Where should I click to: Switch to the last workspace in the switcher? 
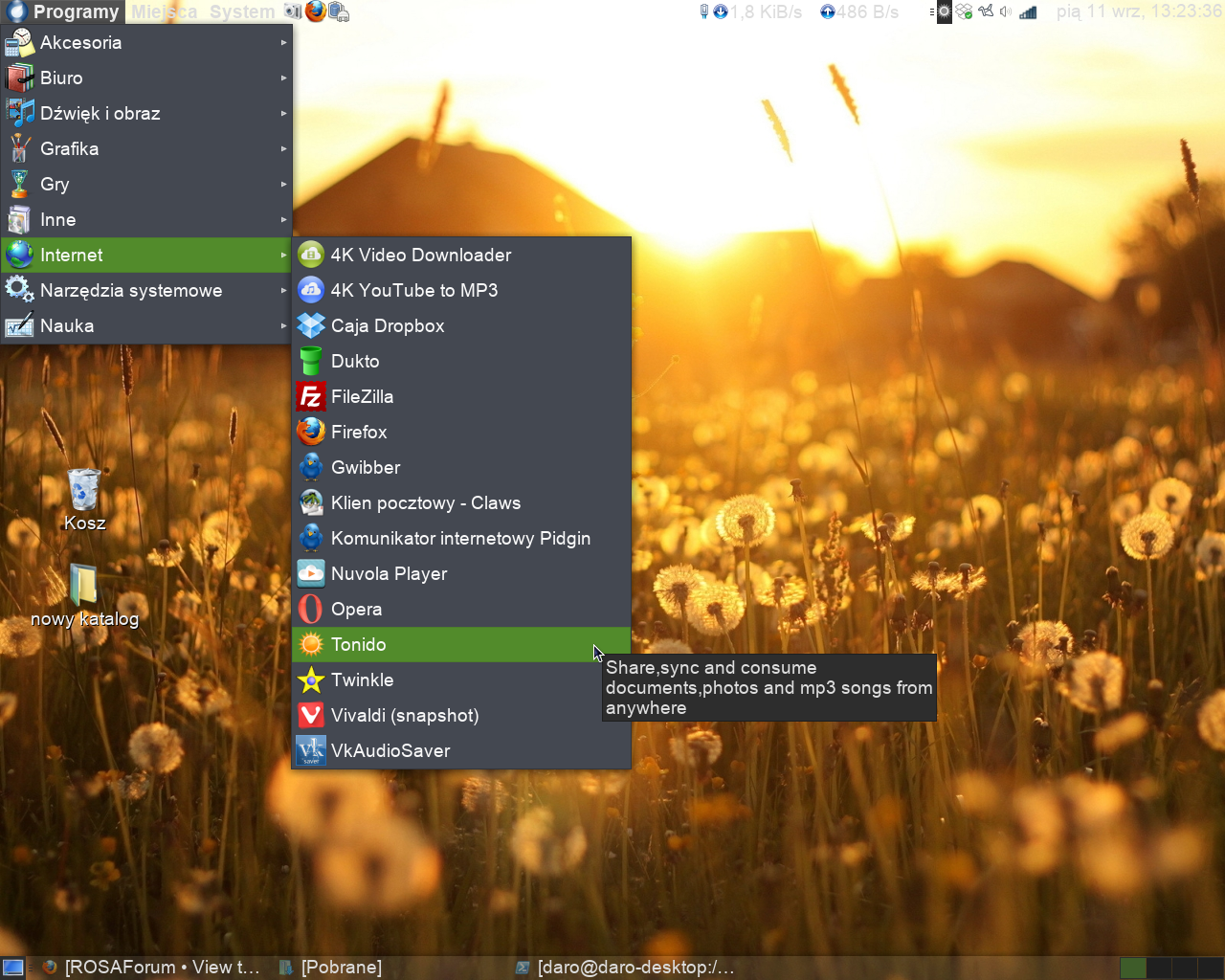tap(1211, 968)
